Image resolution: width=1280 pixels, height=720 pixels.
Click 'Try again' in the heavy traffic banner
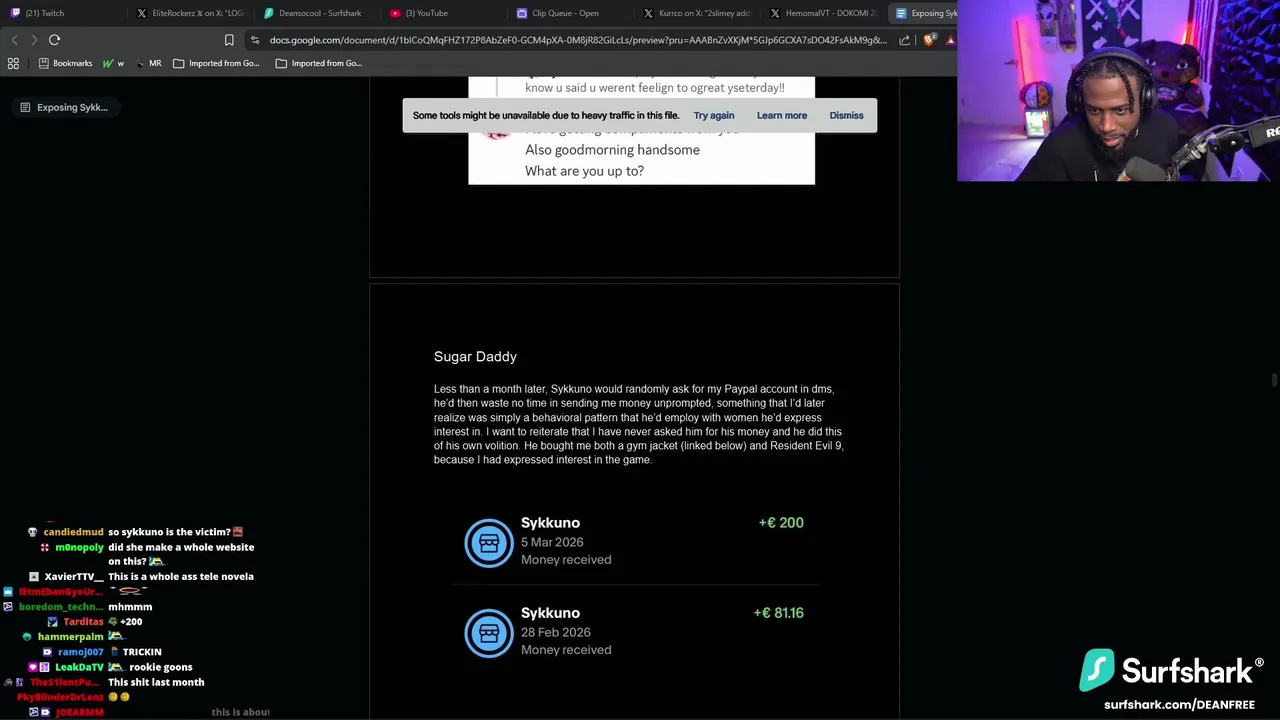coord(714,115)
